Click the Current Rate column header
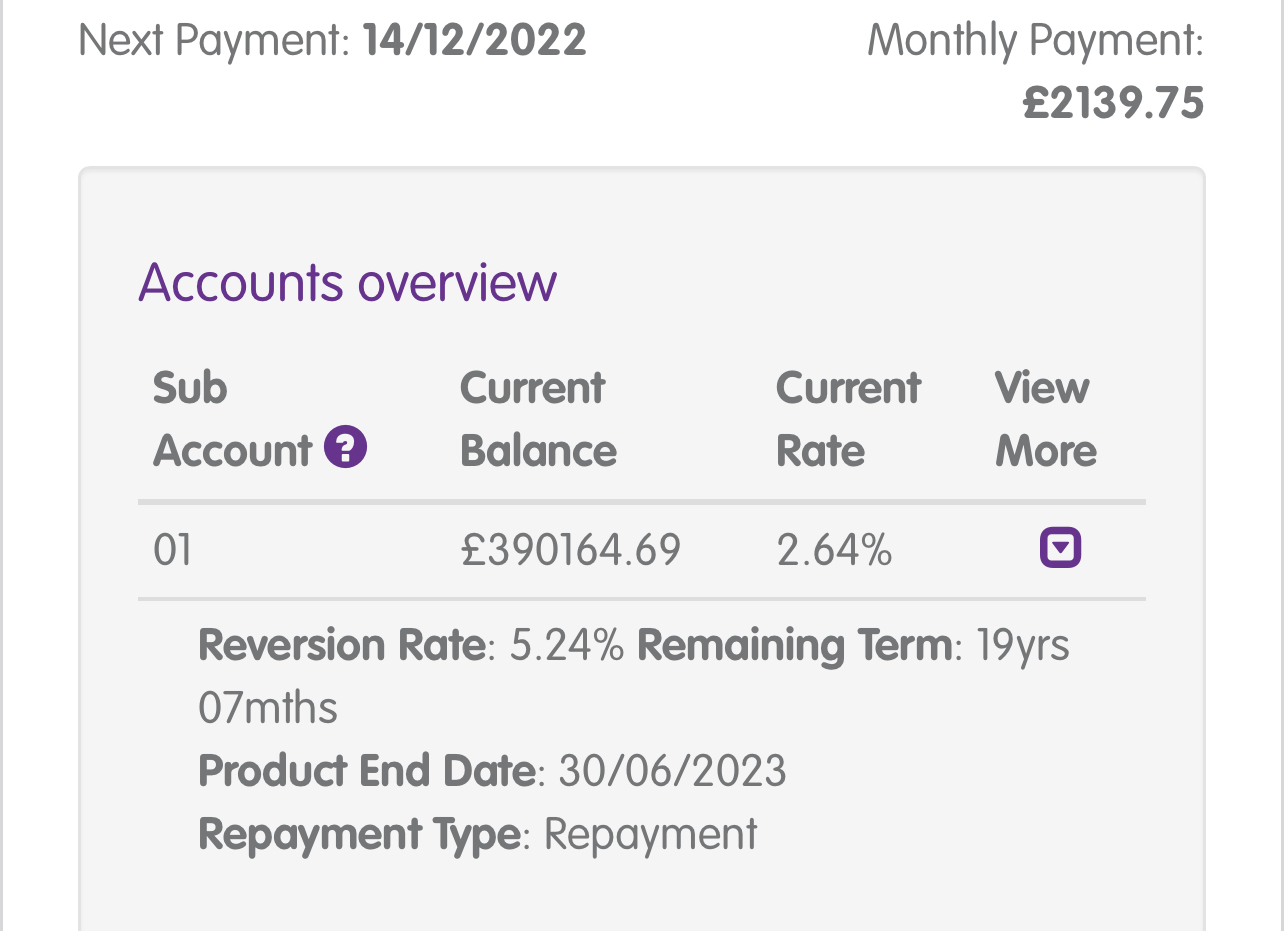Viewport: 1284px width, 931px height. point(848,419)
